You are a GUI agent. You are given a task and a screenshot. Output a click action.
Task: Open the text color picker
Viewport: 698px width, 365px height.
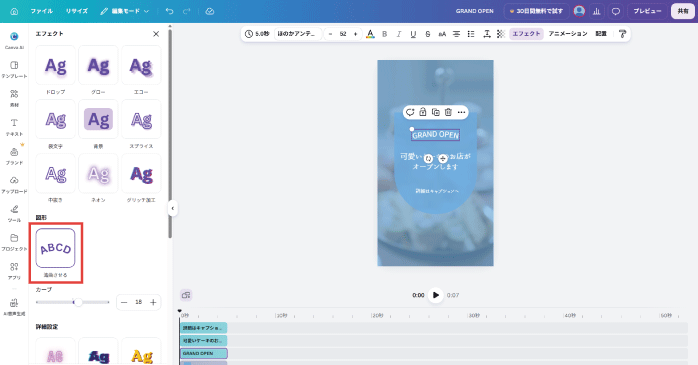[370, 34]
